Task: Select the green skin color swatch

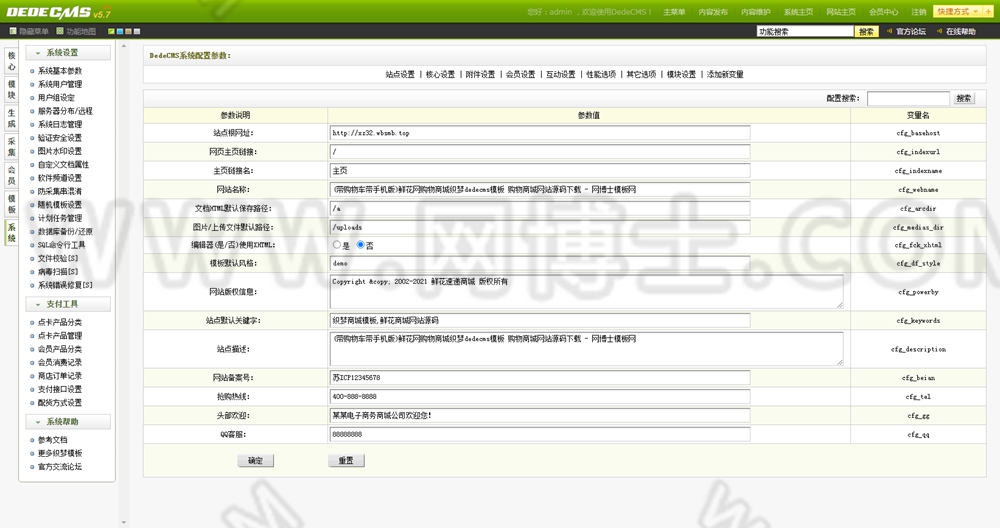Action: (112, 31)
